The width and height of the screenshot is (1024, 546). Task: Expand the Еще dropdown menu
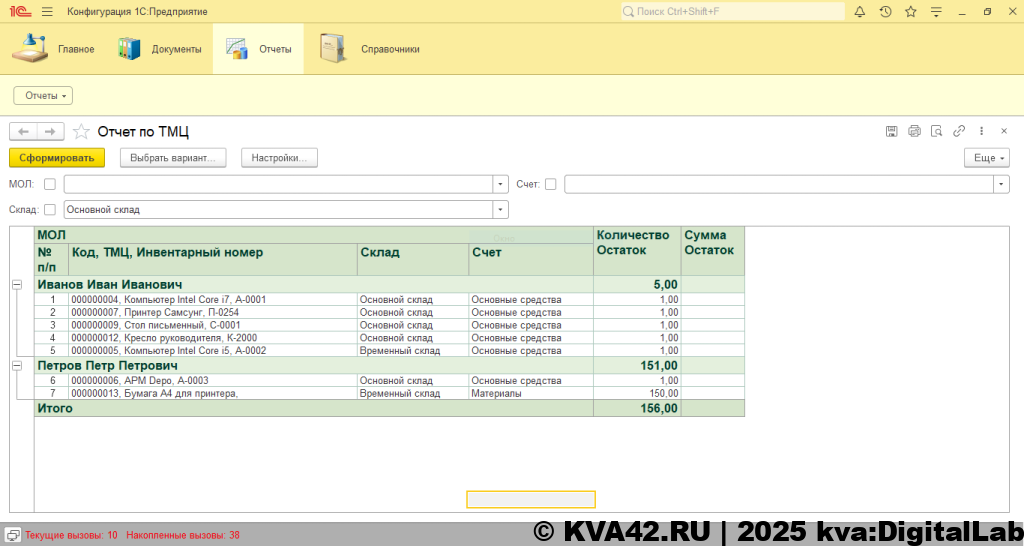(x=986, y=158)
